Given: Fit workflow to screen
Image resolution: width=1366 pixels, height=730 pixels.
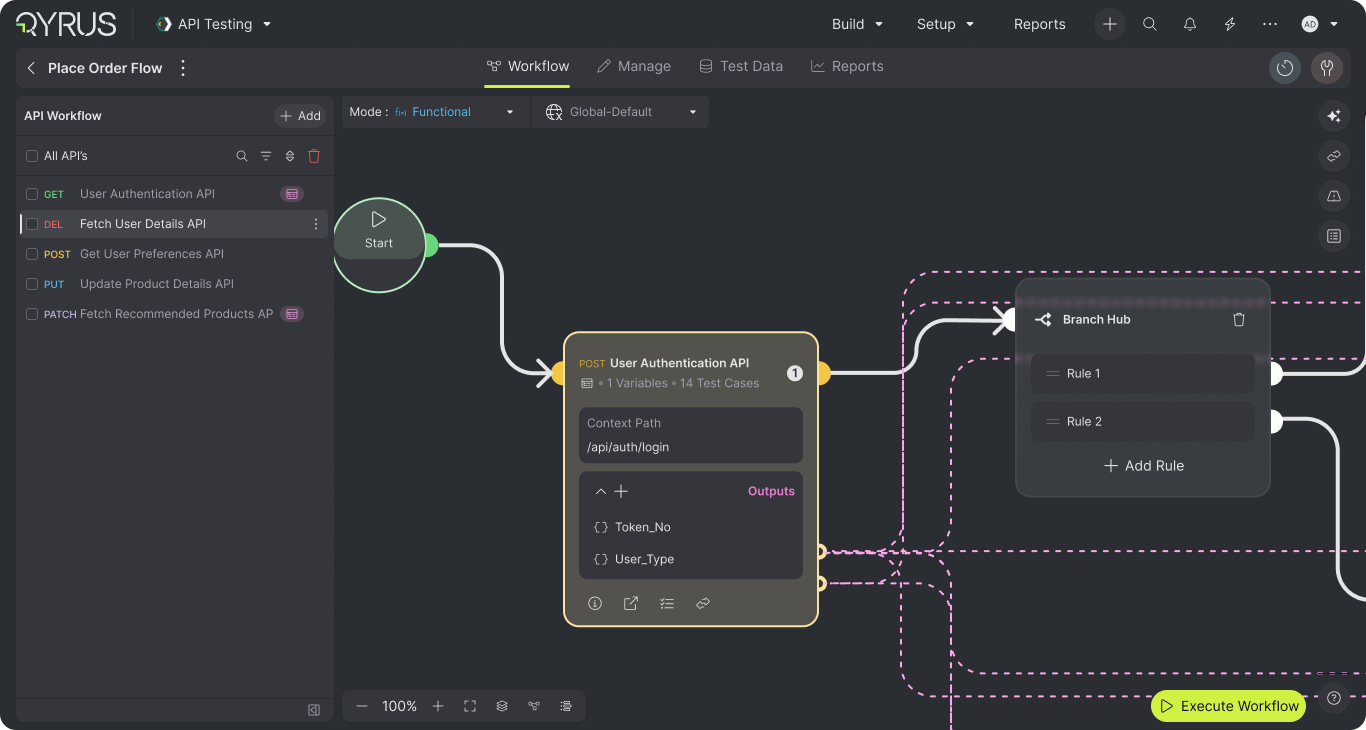Looking at the screenshot, I should 470,706.
